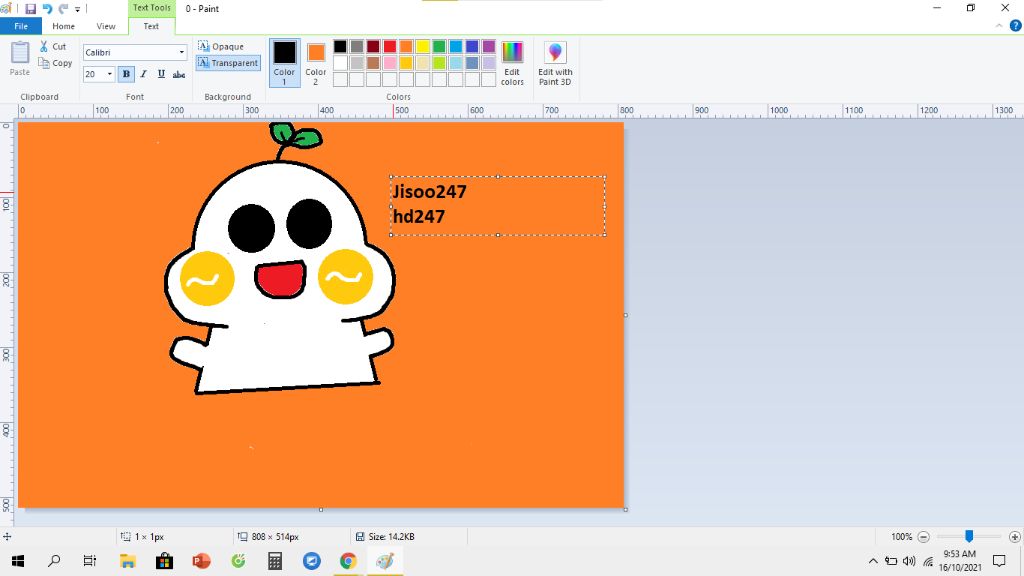1024x576 pixels.
Task: Open Paint Help
Action: (1015, 26)
